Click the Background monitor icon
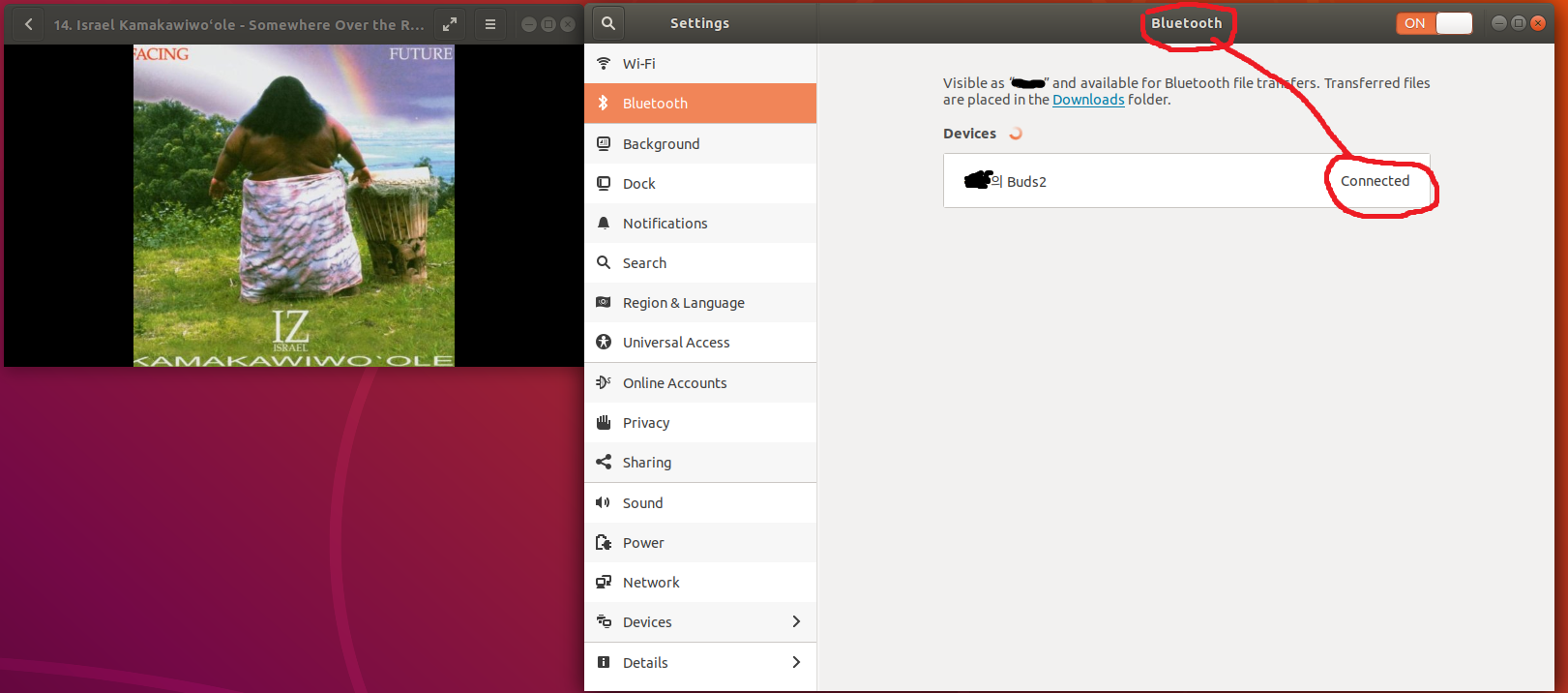1568x693 pixels. point(604,143)
